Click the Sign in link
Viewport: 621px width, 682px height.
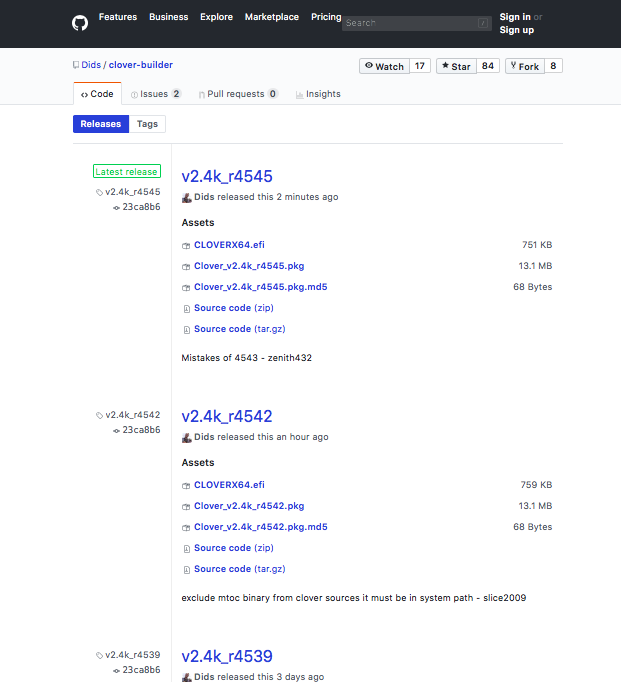[515, 17]
